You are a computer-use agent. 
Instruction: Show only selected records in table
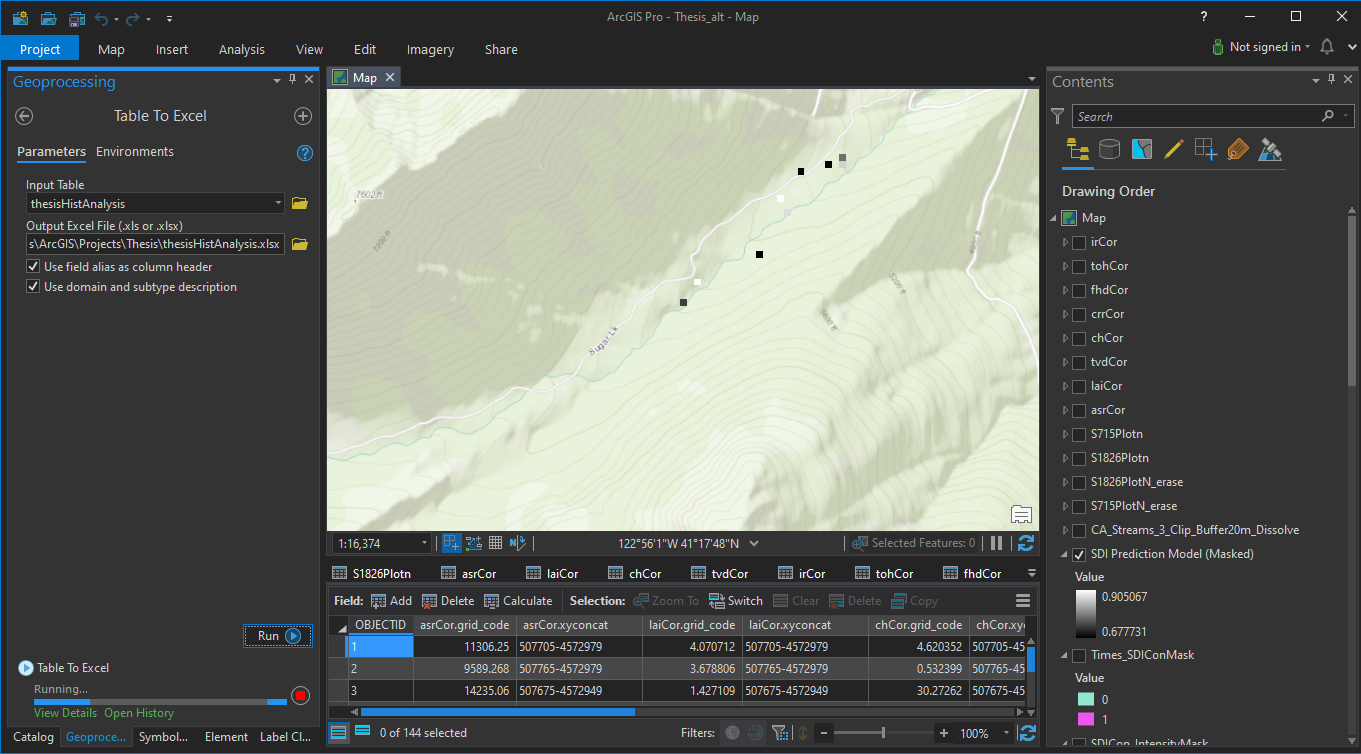(x=363, y=733)
